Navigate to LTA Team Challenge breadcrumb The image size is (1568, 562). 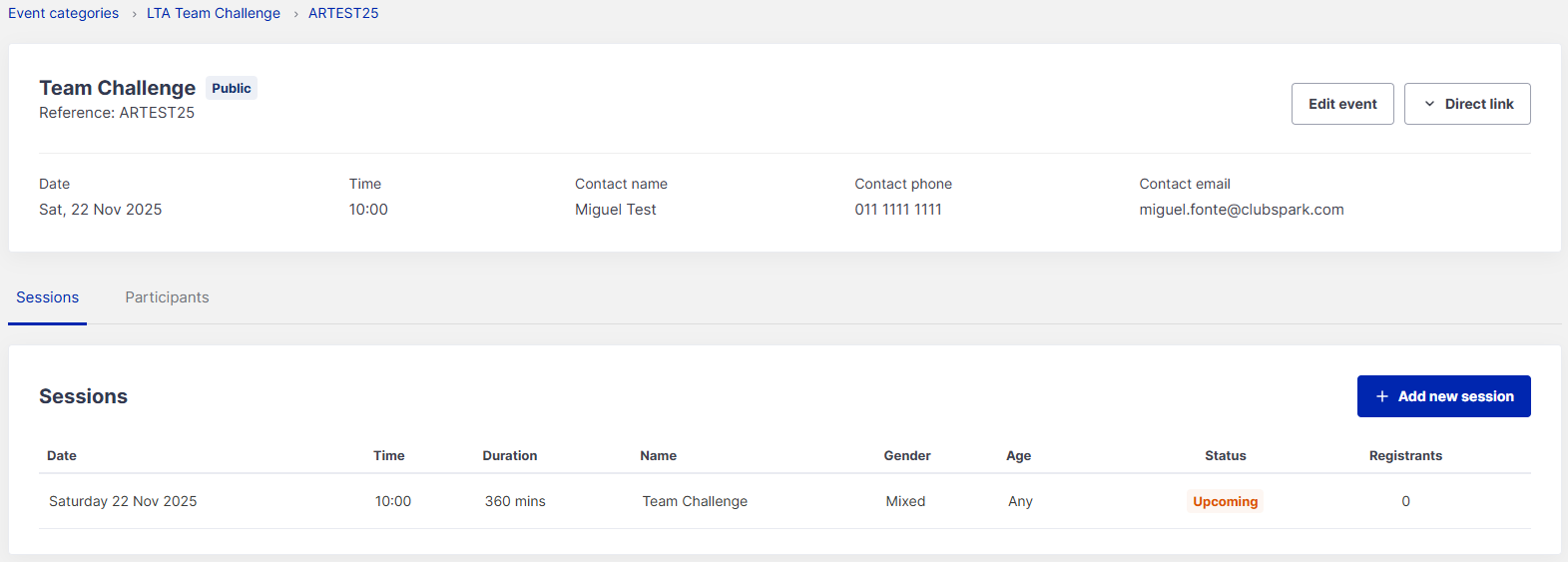214,13
